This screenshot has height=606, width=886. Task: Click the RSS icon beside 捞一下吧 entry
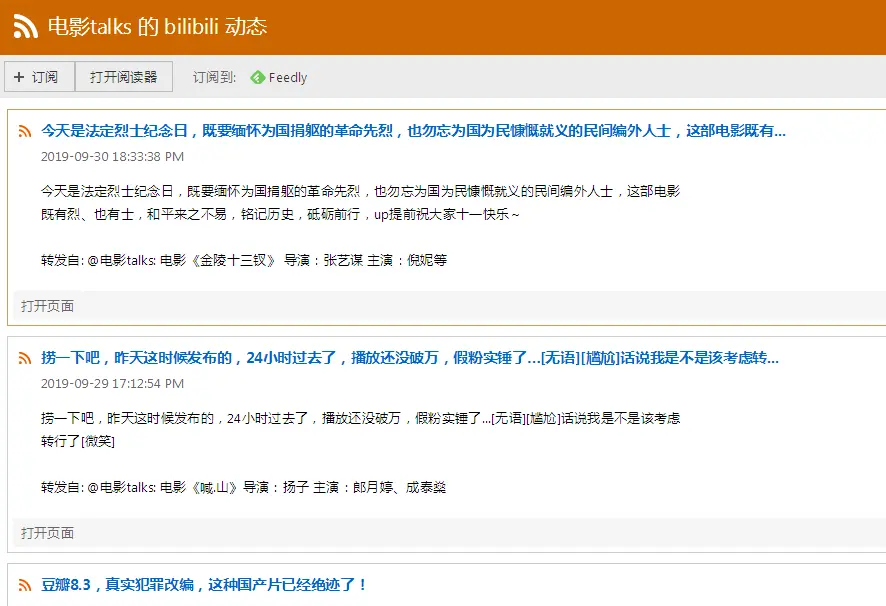coord(25,358)
